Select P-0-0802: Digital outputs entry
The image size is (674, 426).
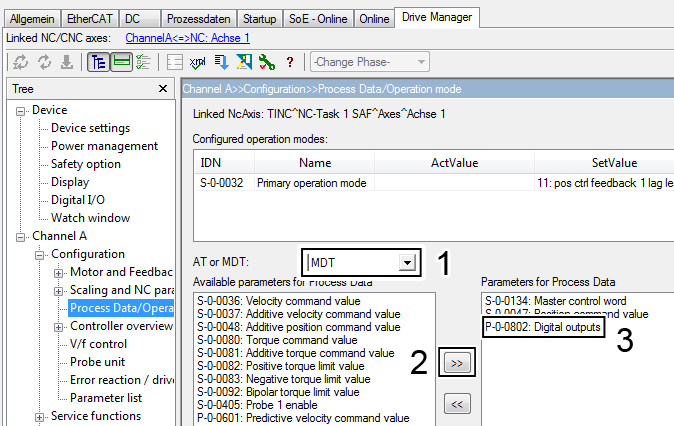[542, 327]
